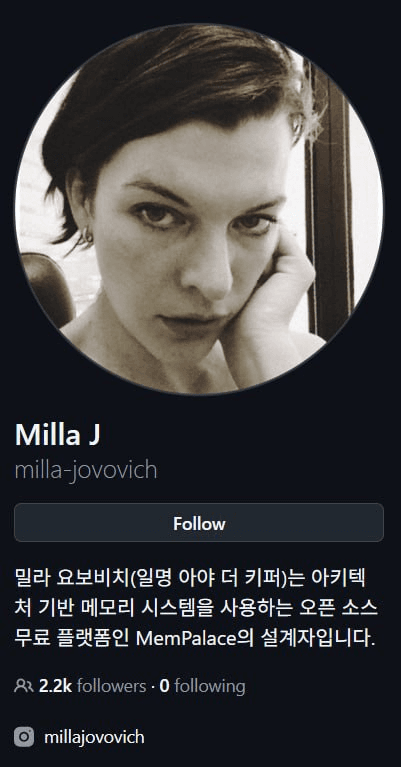Screen dimensions: 401x767
Task: Click the word following
Action: [210, 686]
